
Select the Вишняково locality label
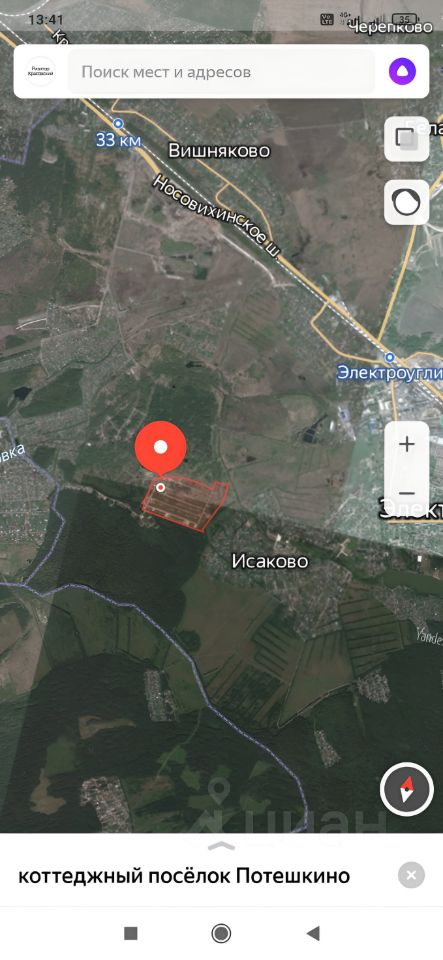pyautogui.click(x=219, y=151)
